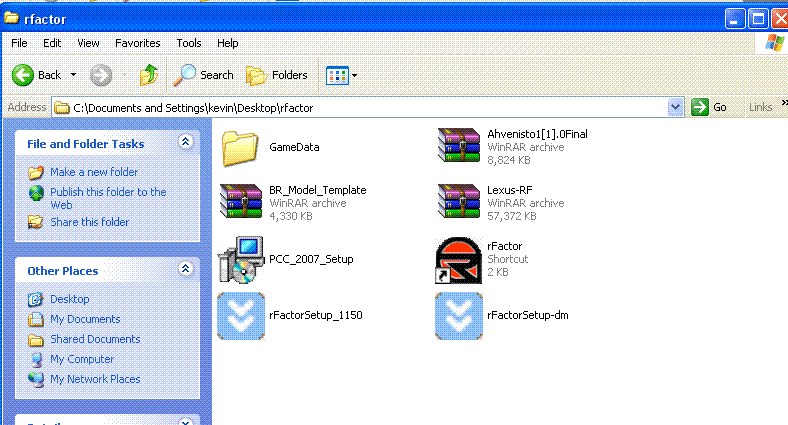
Task: Click the GameData file name
Action: [x=294, y=147]
